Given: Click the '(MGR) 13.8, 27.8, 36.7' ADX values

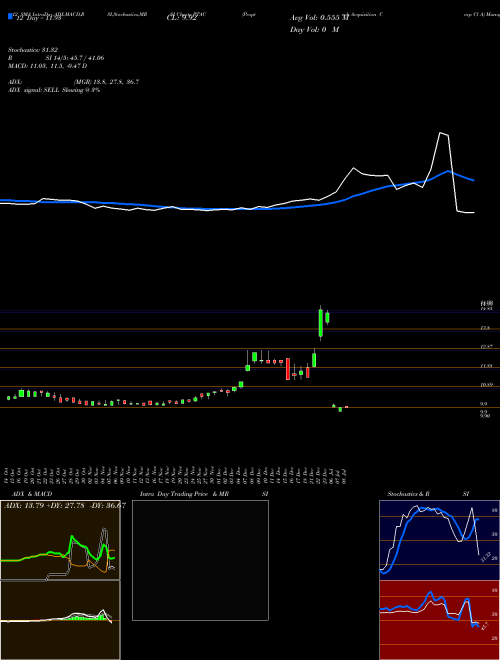Looking at the screenshot, I should 106,82.
